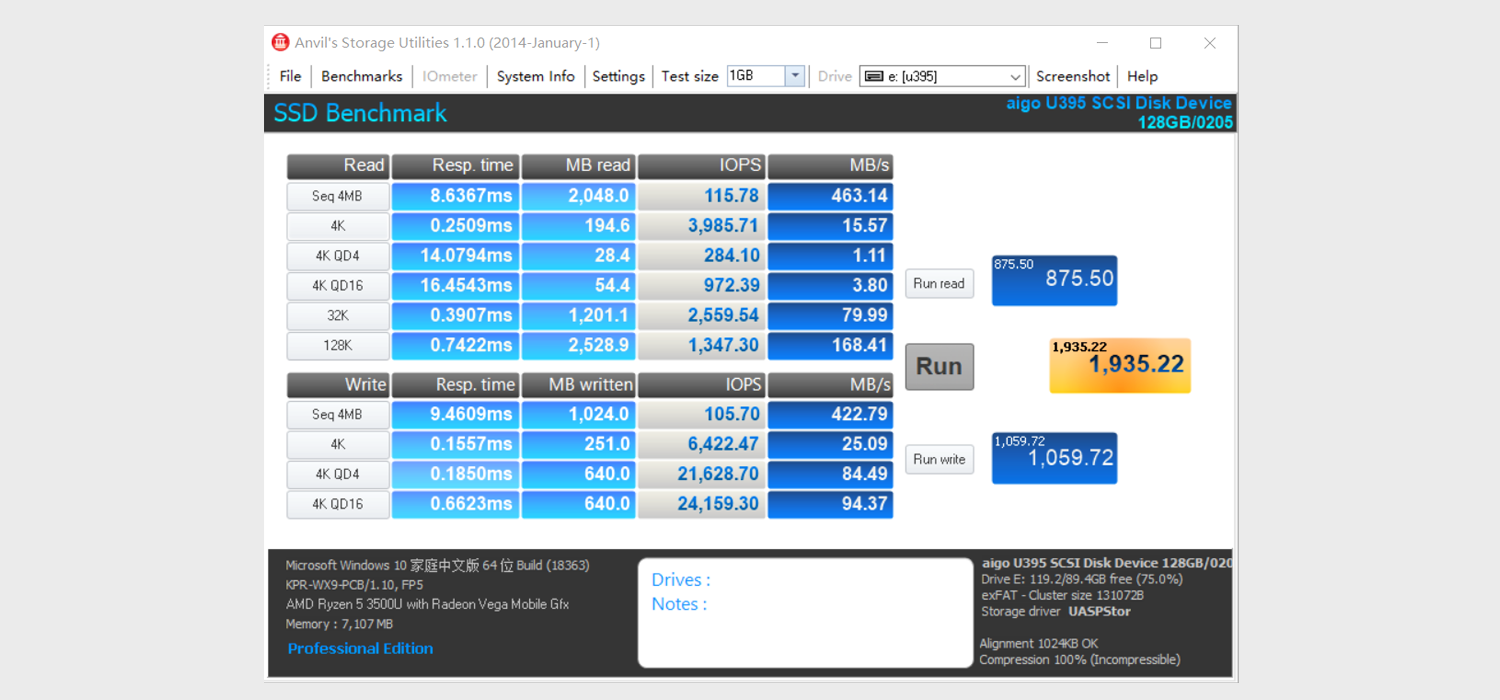The image size is (1500, 700).
Task: Select the 3,985.71 IOPS cell
Action: pos(701,226)
